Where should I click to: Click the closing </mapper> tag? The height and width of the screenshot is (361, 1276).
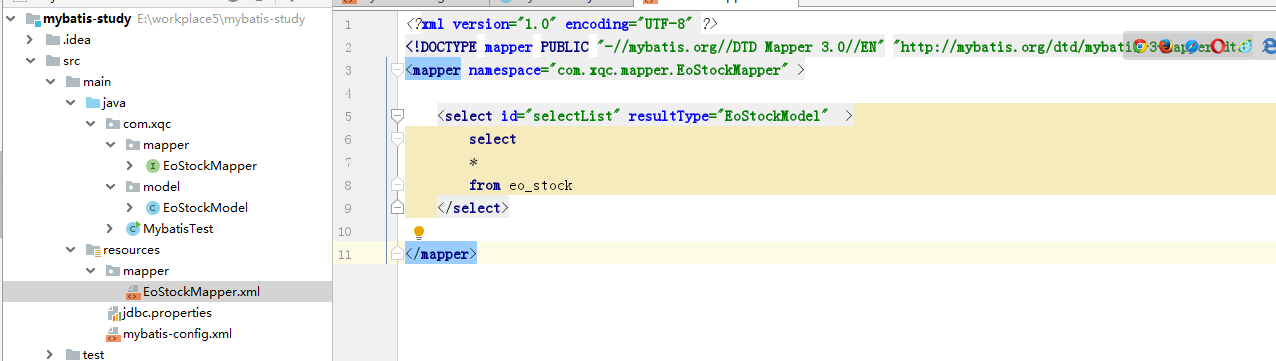(x=441, y=254)
